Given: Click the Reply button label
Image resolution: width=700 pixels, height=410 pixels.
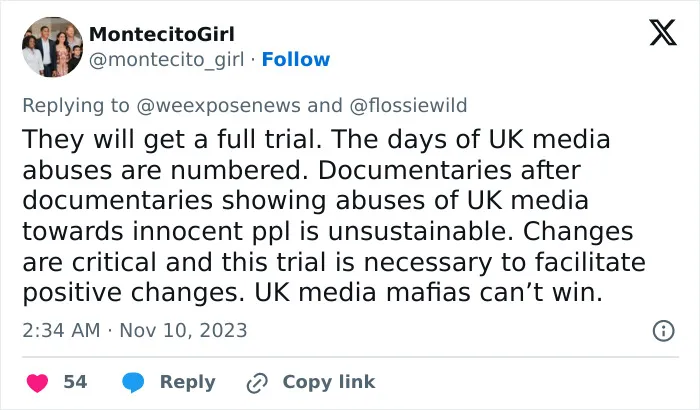Looking at the screenshot, I should (188, 382).
